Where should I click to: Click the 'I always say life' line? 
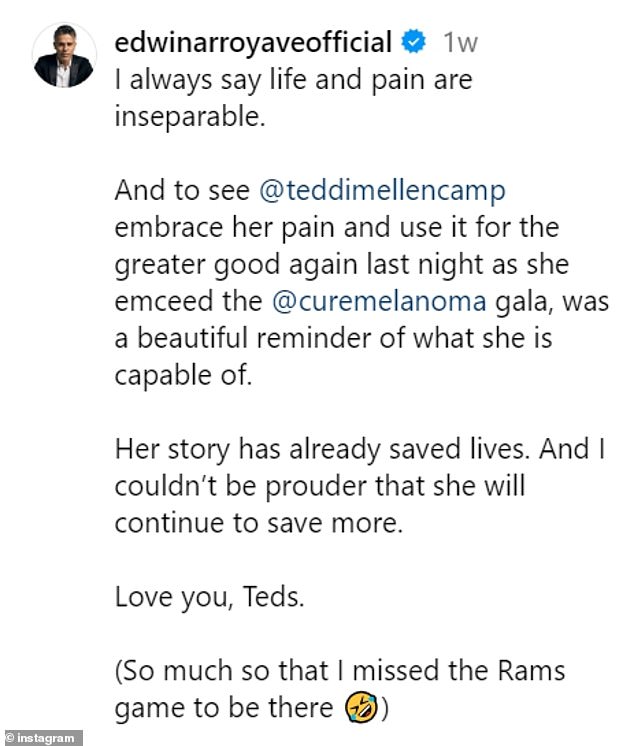292,80
